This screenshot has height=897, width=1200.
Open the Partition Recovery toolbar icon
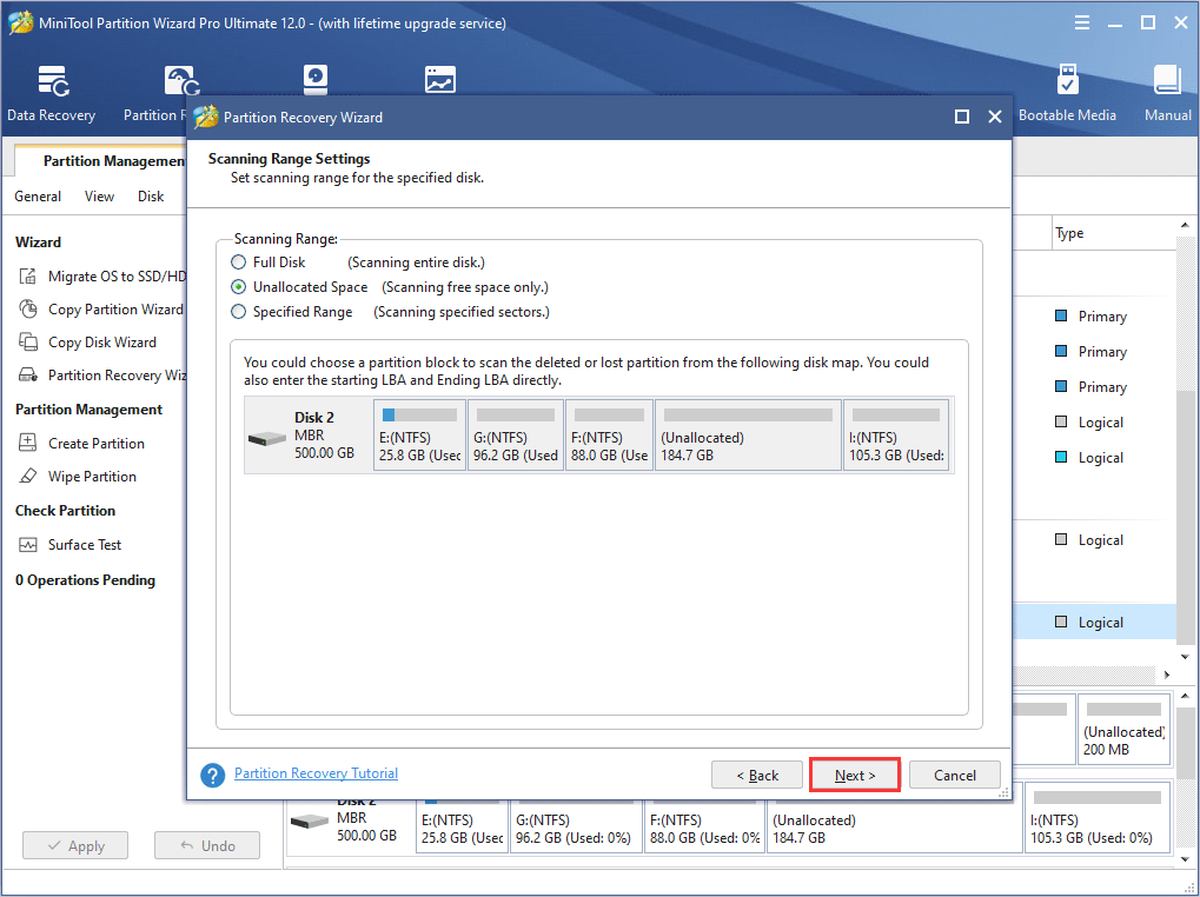181,81
